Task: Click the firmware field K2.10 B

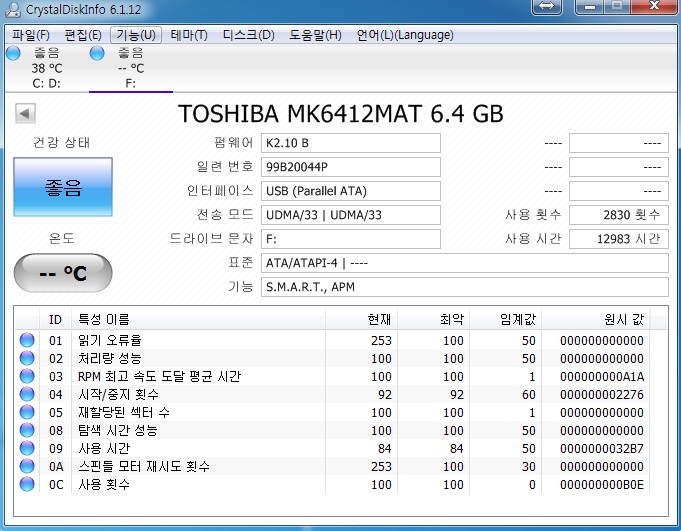Action: click(x=350, y=143)
